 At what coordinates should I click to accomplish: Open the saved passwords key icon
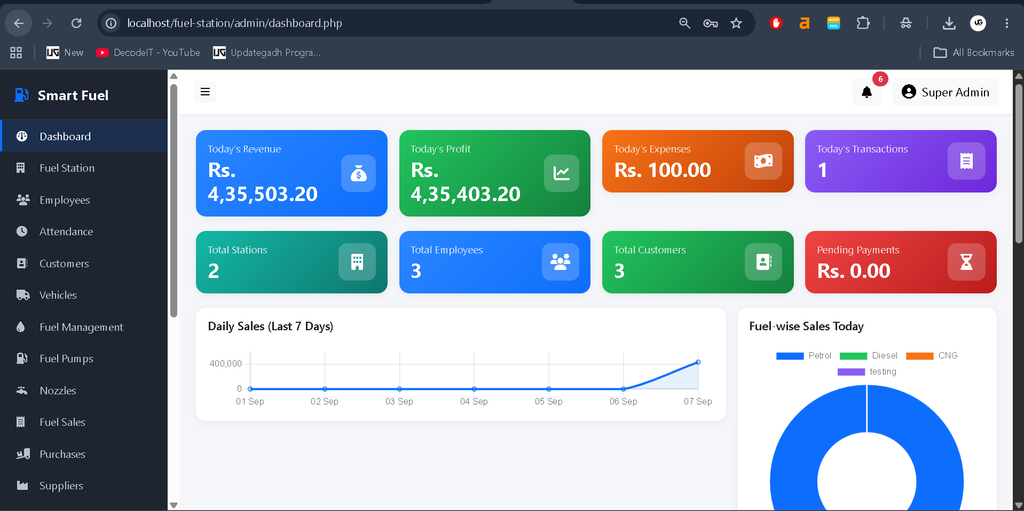[x=711, y=24]
